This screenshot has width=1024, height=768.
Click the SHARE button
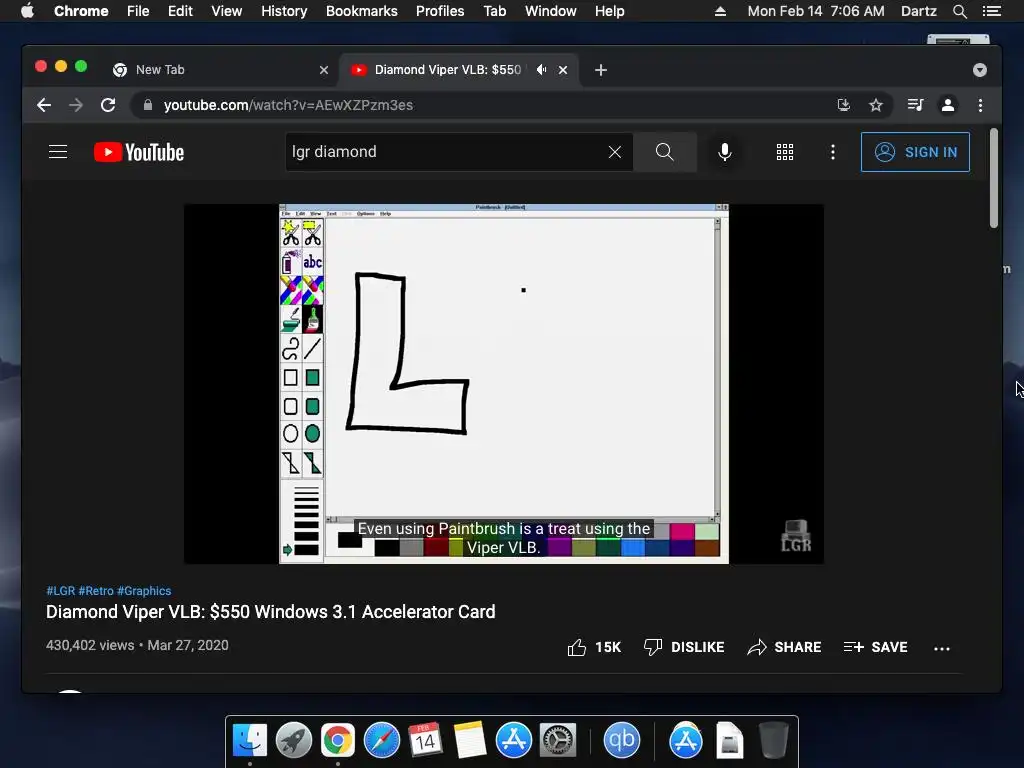click(784, 647)
